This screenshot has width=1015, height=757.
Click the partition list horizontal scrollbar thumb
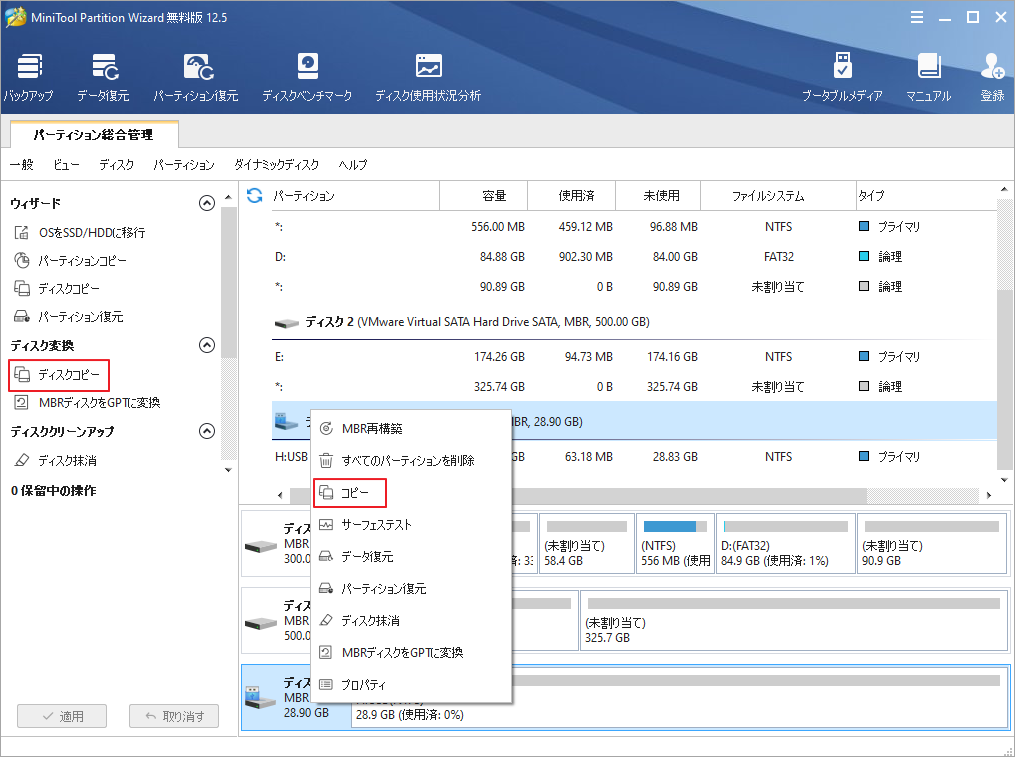click(578, 495)
